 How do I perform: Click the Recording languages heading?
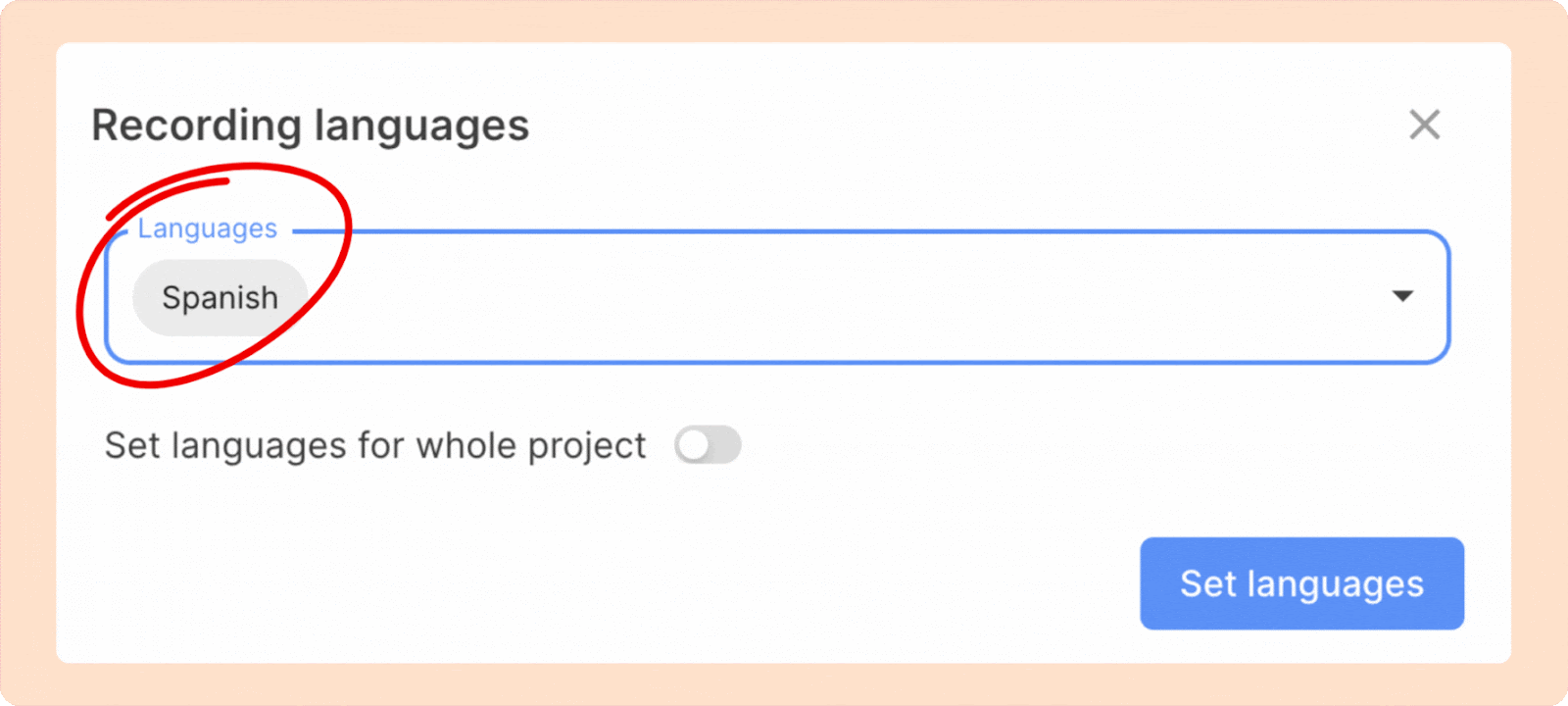click(310, 126)
